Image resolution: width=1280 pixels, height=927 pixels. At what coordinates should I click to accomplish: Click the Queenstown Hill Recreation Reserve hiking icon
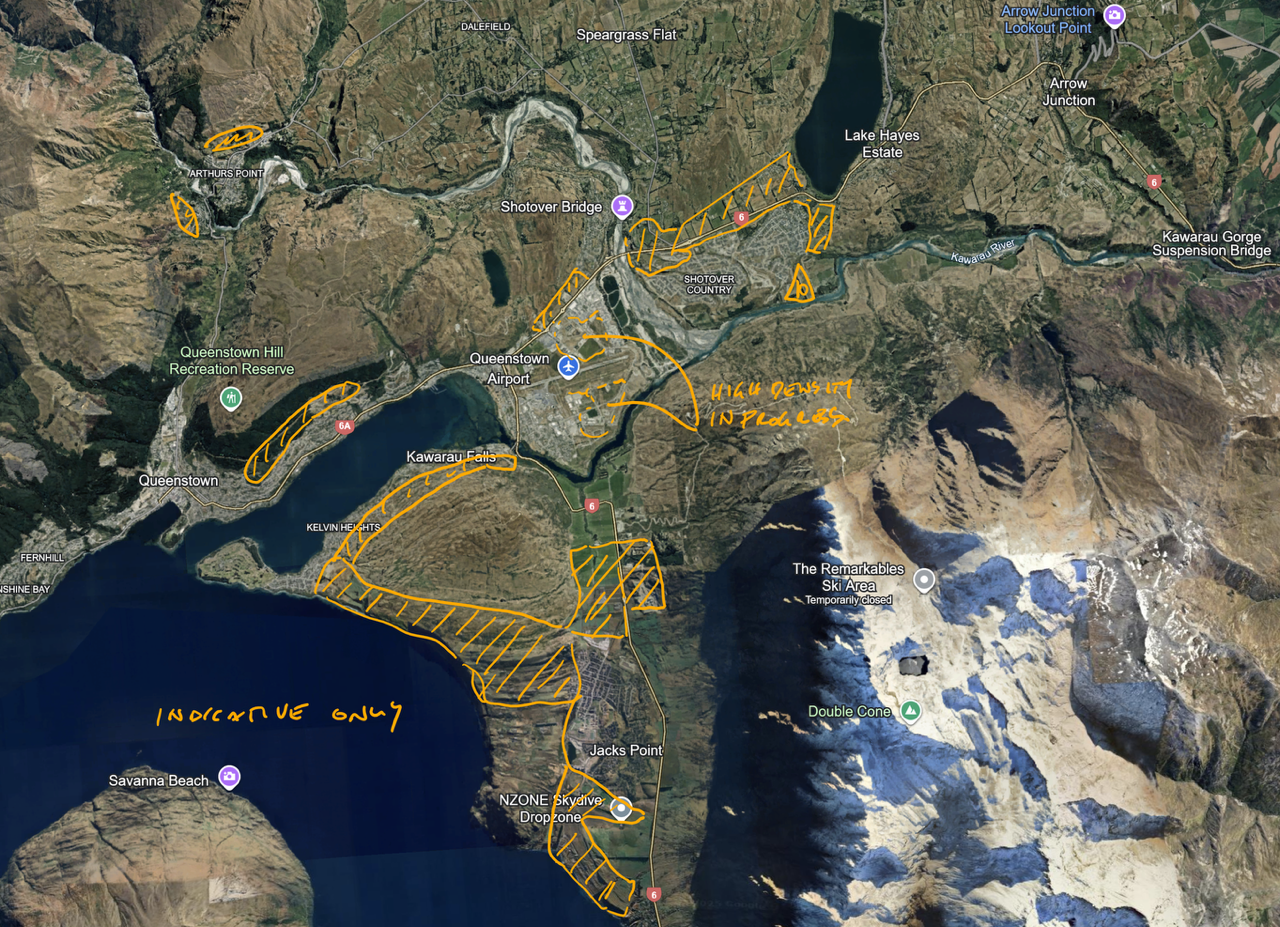click(x=231, y=399)
